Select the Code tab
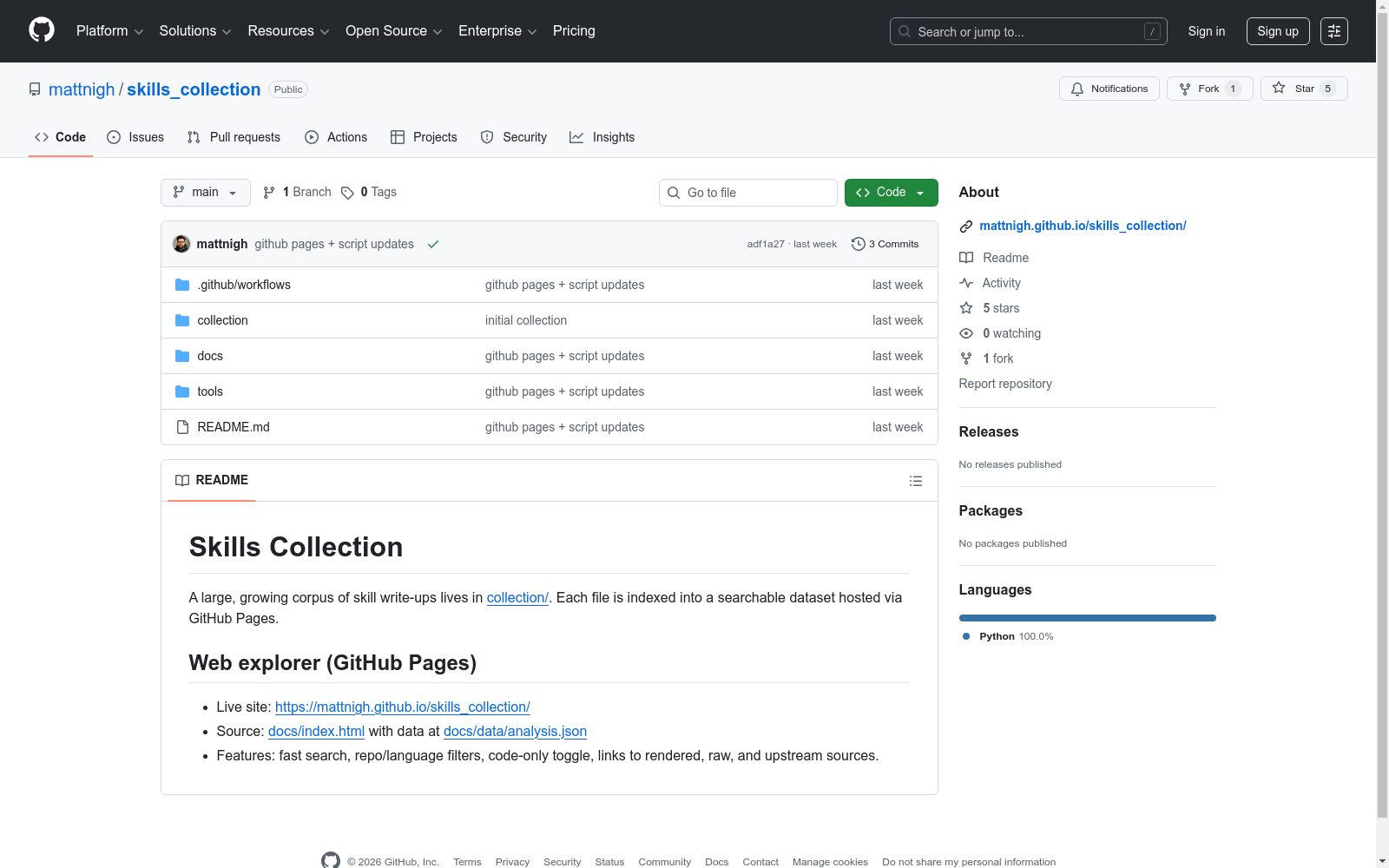 (x=61, y=137)
